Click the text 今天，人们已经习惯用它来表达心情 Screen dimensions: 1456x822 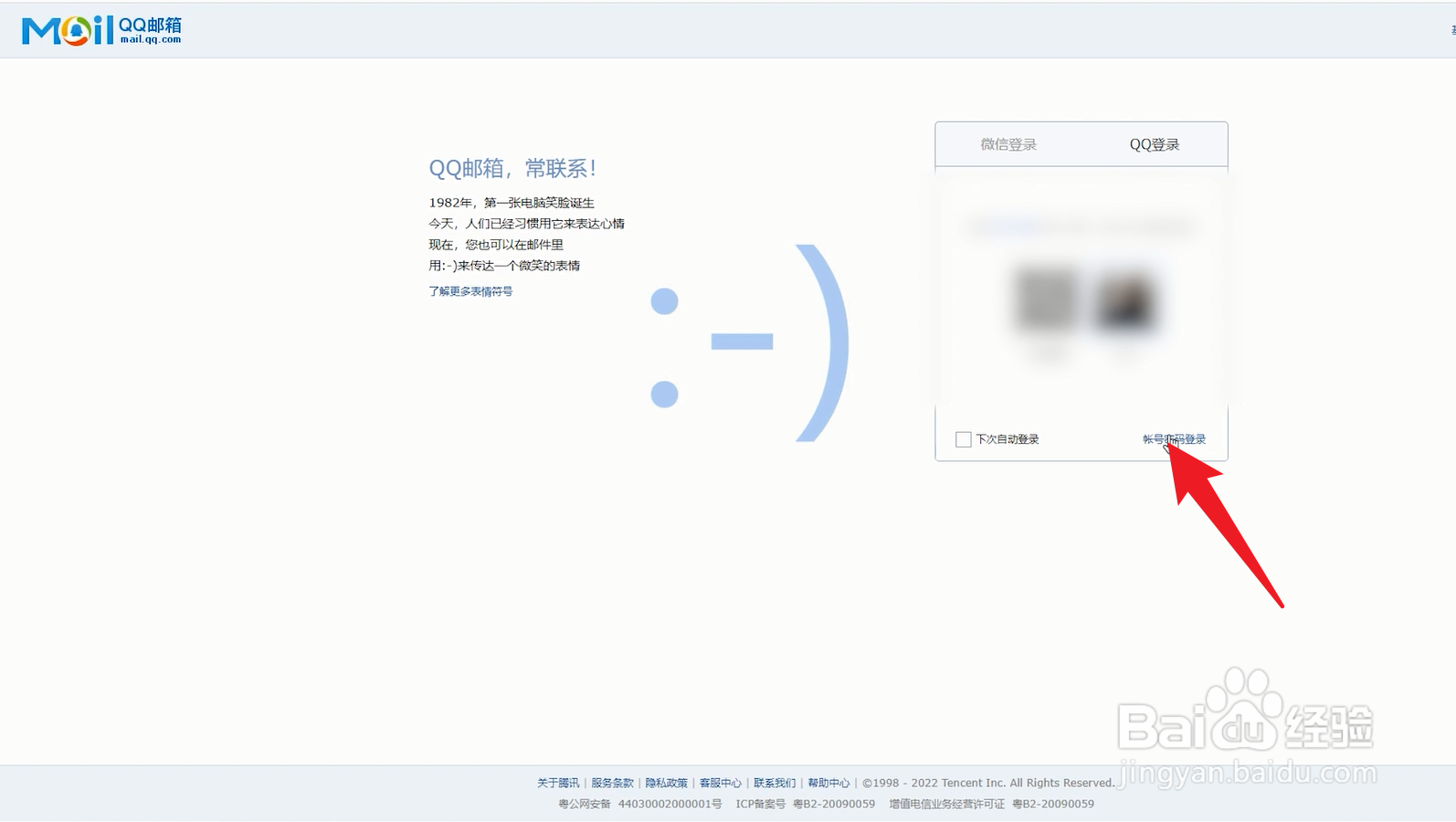coord(527,224)
